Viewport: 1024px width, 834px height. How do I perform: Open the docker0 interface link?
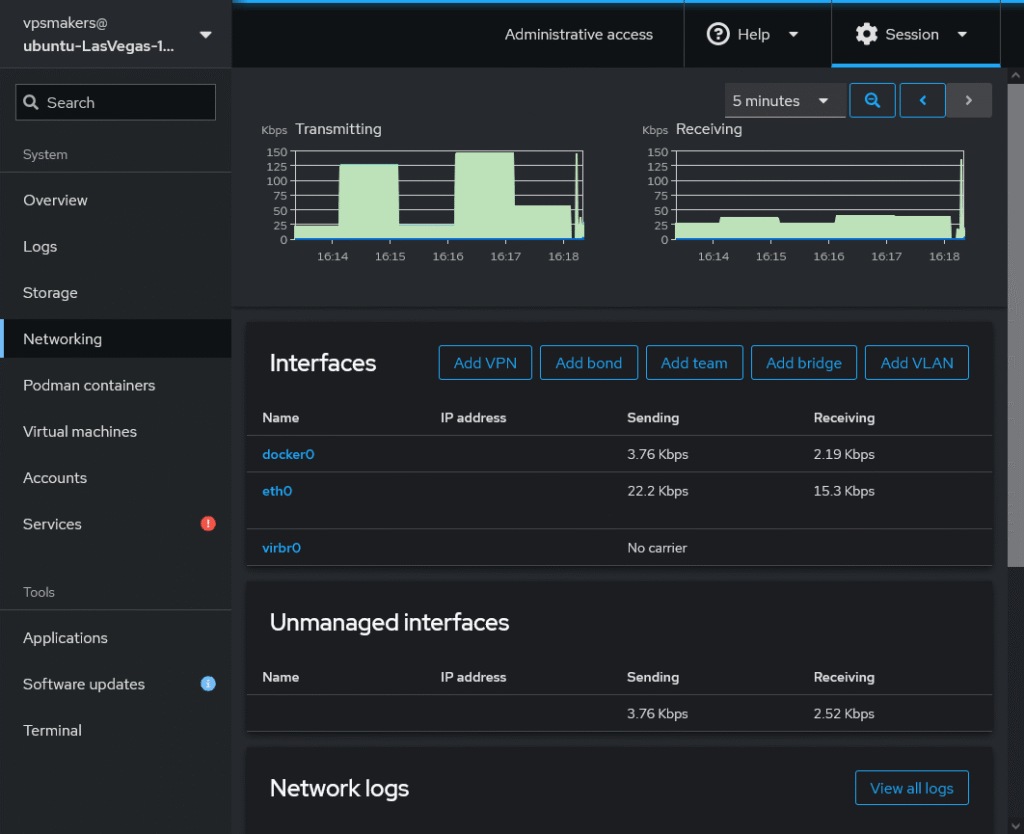[288, 455]
